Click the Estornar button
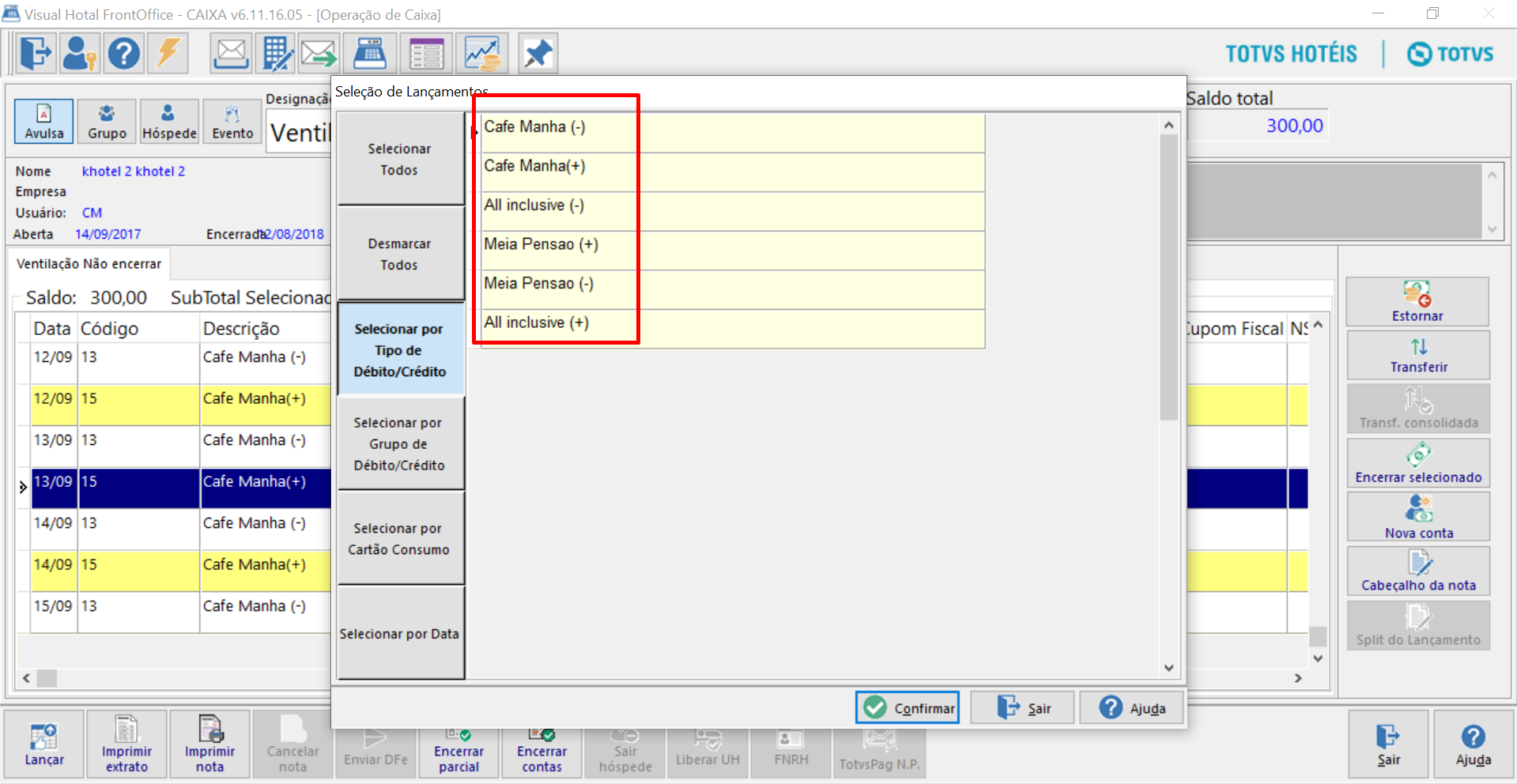Screen dimensions: 1517x784 click(1417, 302)
